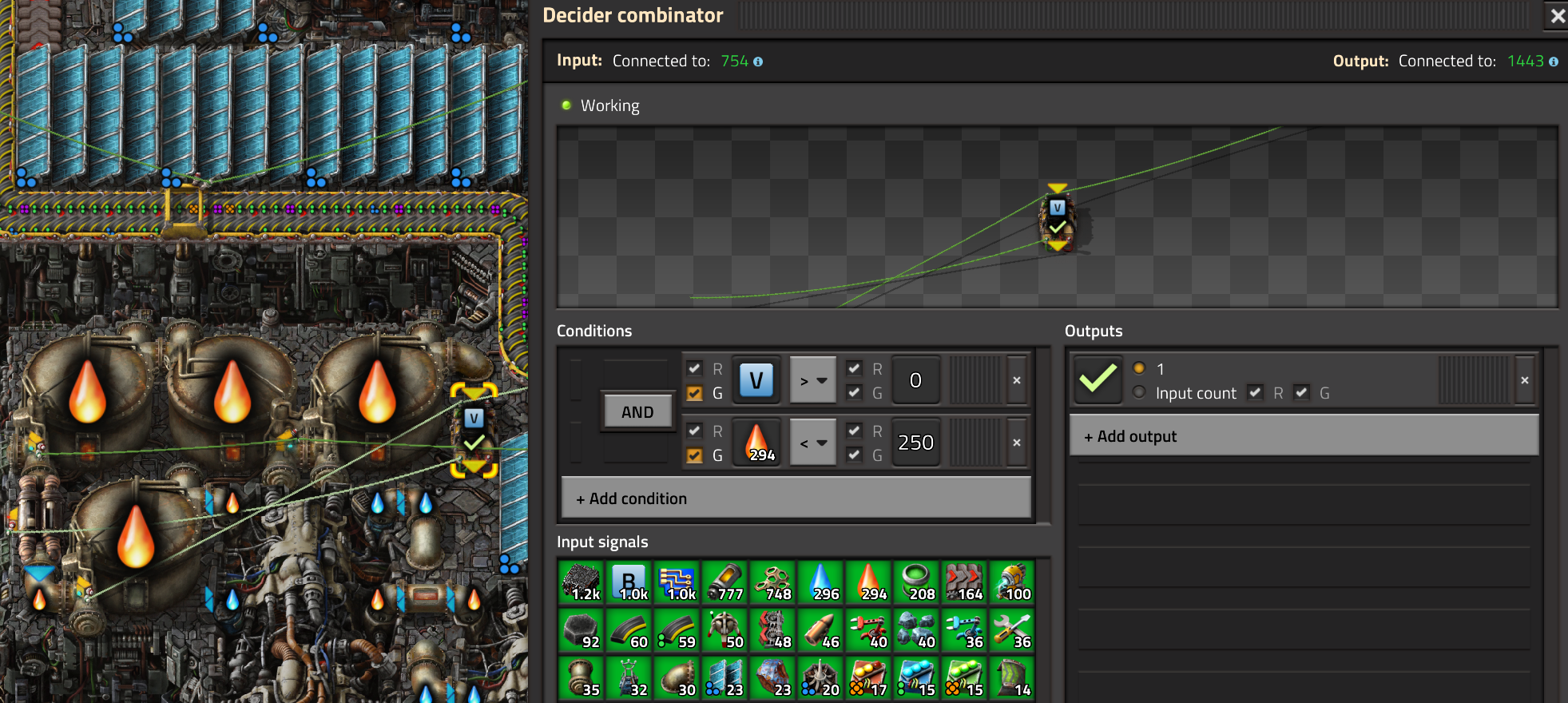Click the Add output button
This screenshot has height=703, width=1568.
[x=1304, y=436]
